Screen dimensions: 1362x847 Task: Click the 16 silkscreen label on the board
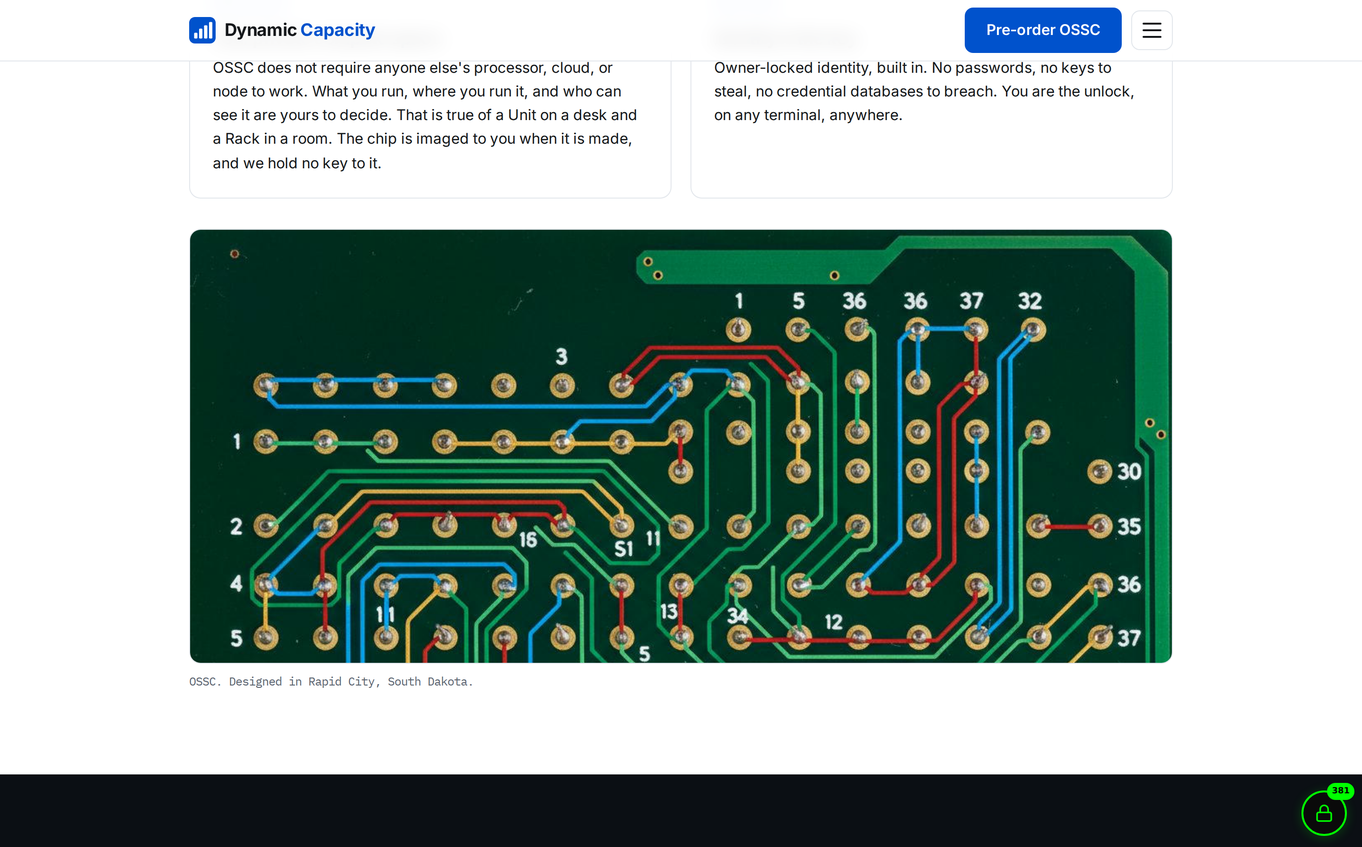pos(528,540)
